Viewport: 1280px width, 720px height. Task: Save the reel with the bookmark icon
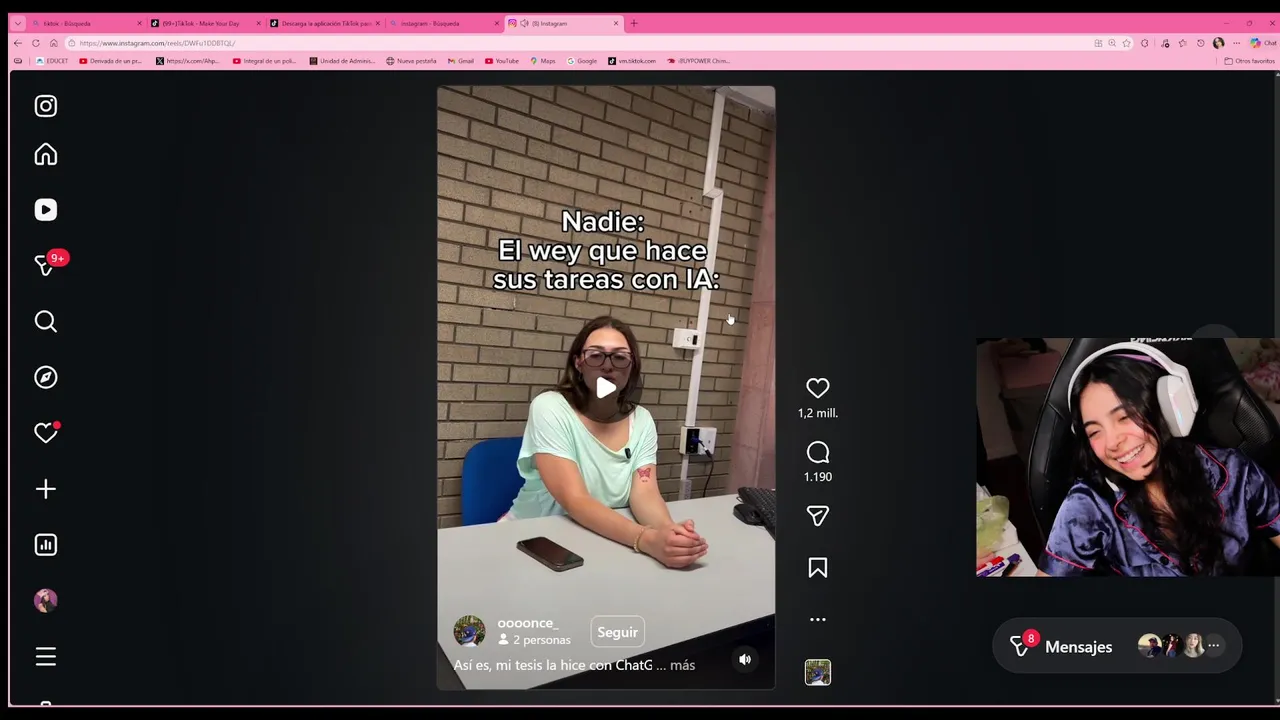coord(818,568)
